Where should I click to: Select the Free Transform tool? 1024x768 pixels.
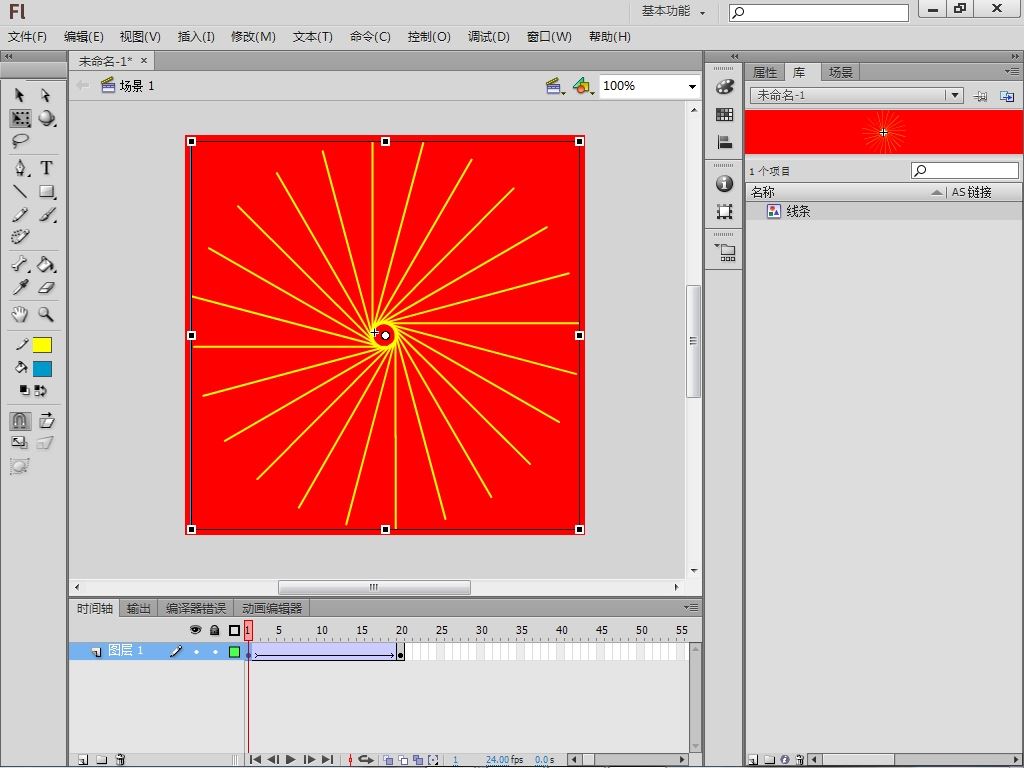click(20, 119)
